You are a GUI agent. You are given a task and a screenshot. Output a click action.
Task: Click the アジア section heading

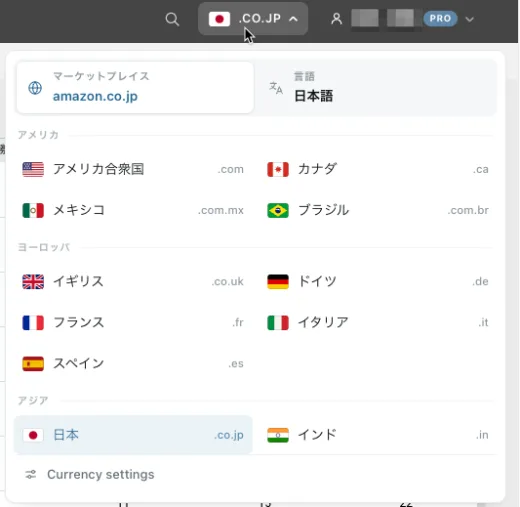(x=33, y=400)
